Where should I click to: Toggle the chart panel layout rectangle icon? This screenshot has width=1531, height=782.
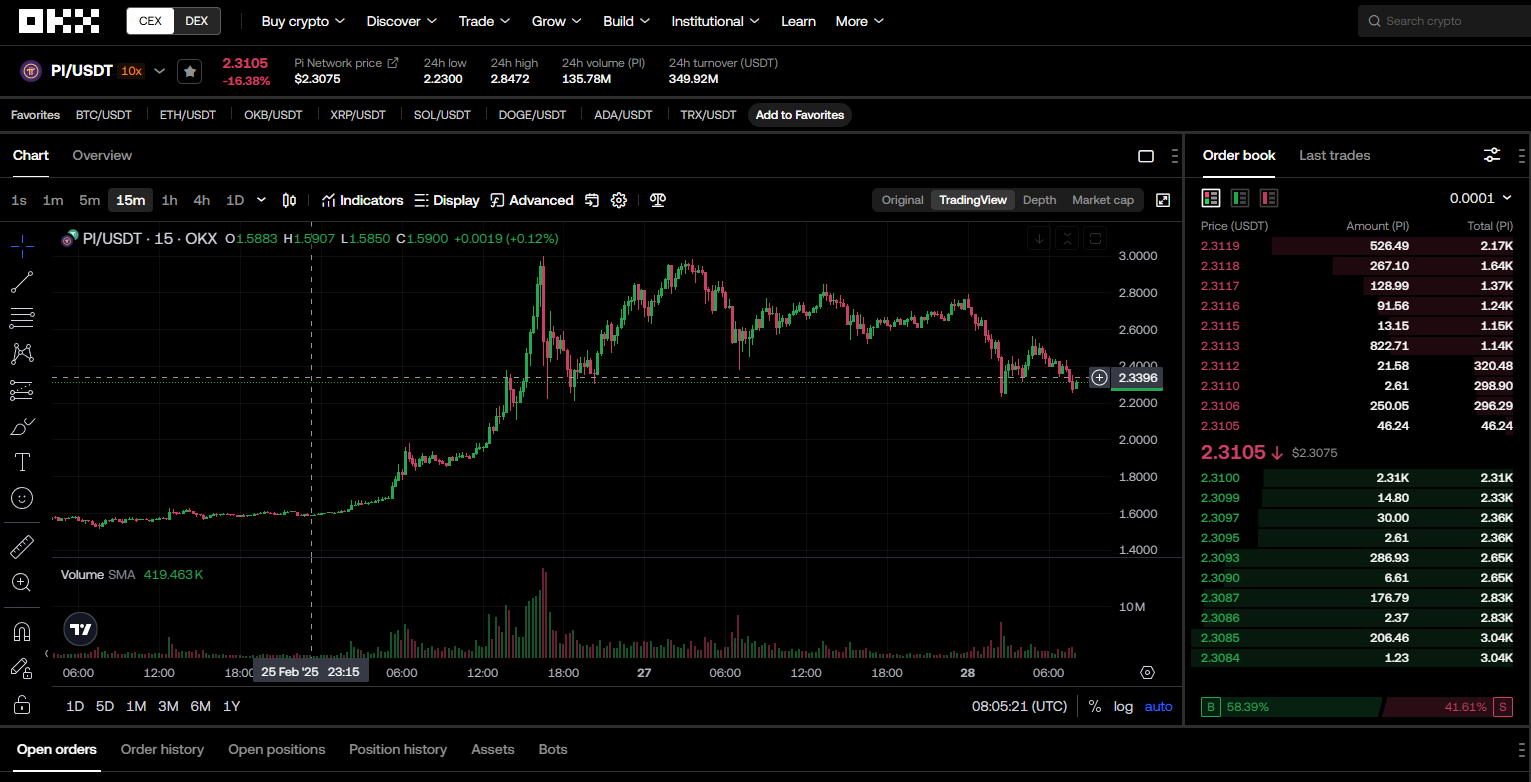(1146, 156)
